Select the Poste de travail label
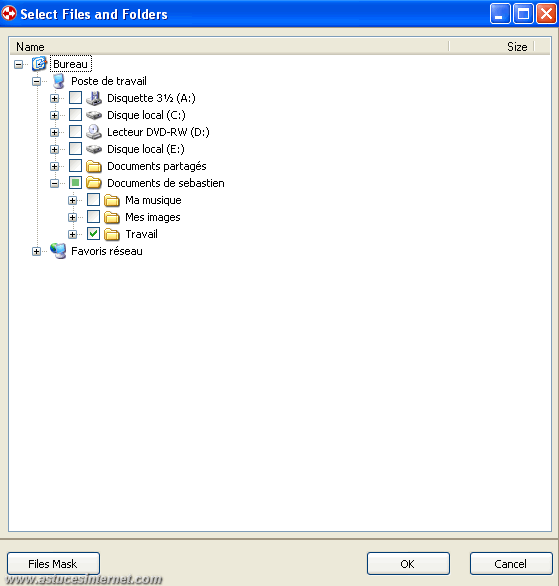 [109, 81]
